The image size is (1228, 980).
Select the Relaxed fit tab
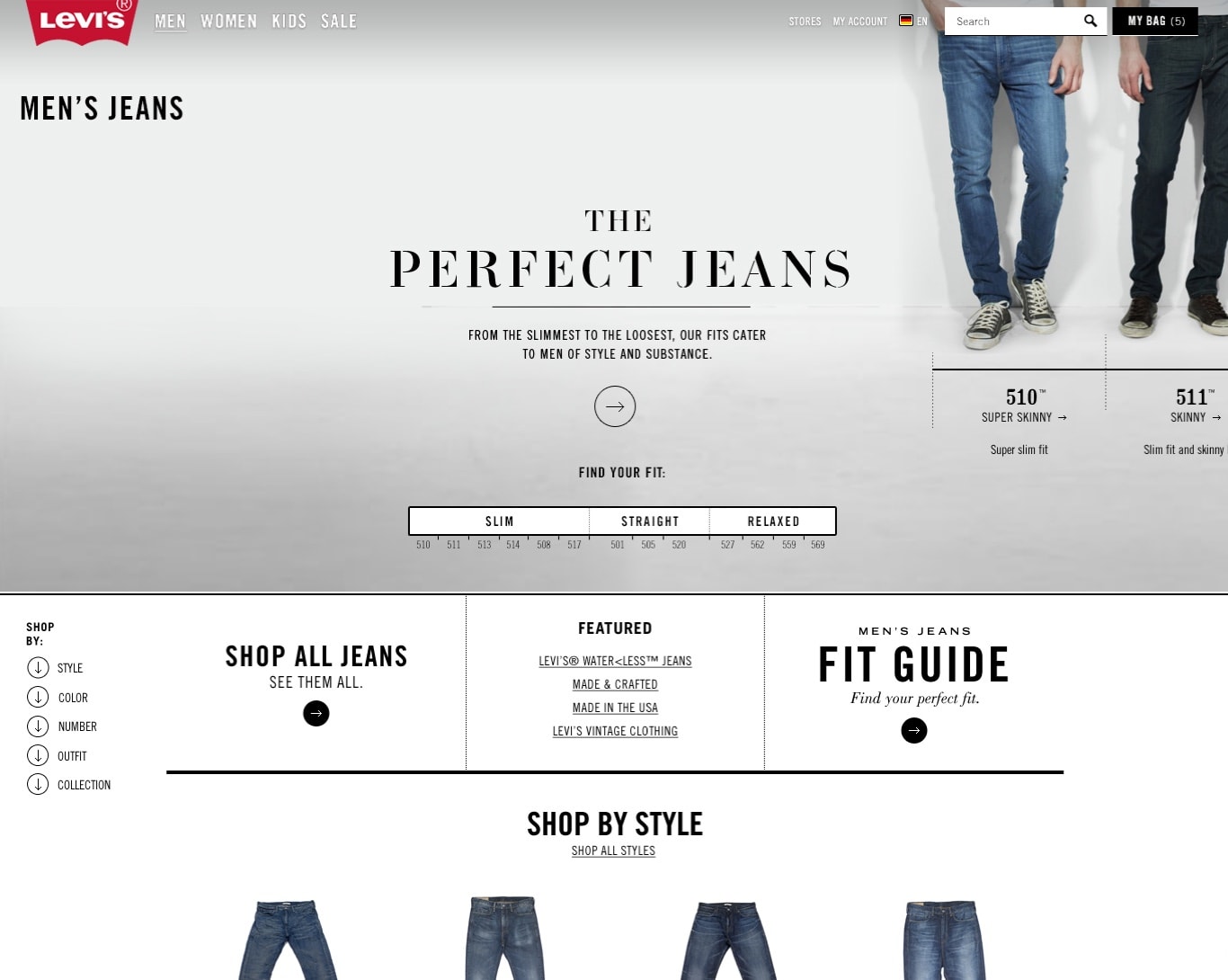click(773, 521)
